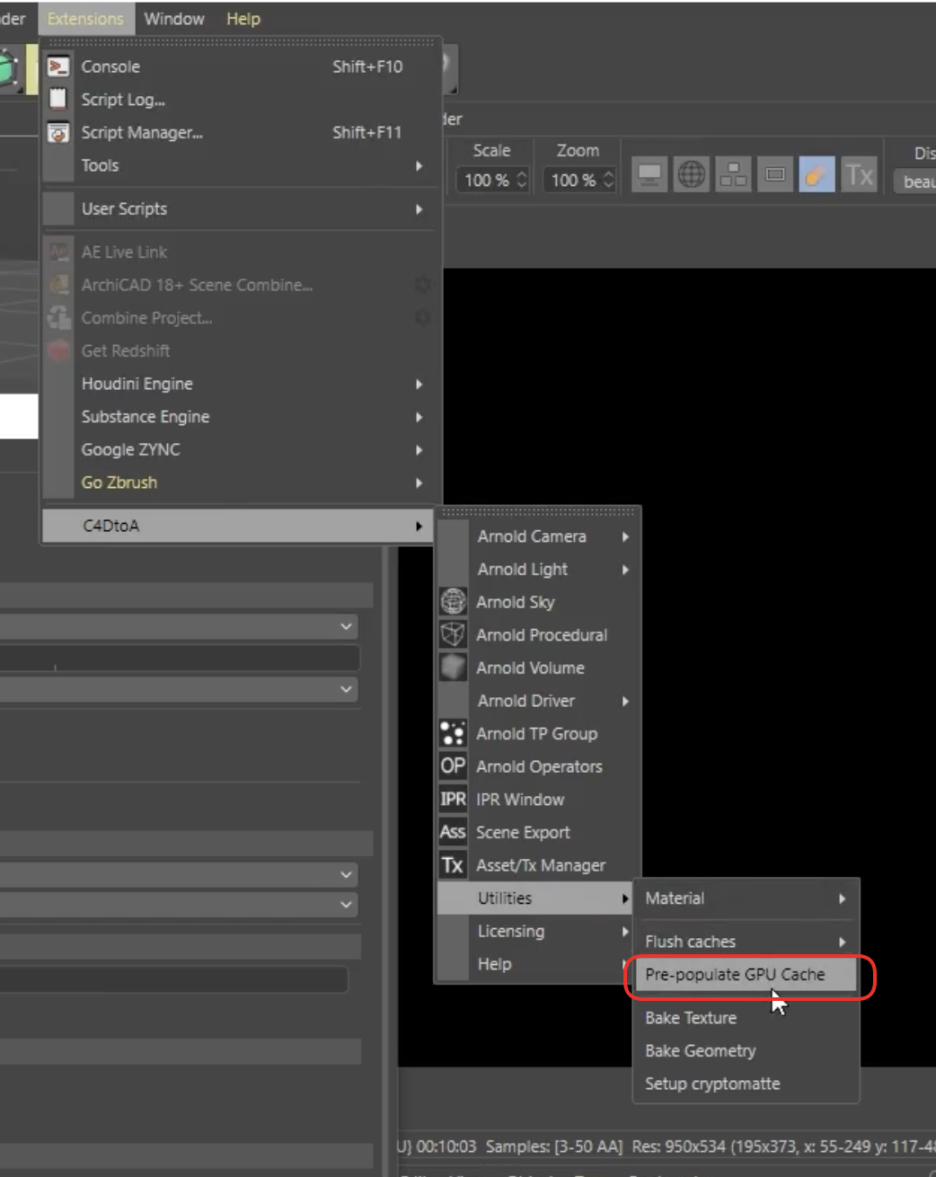Choose Setup cryptomatte
The width and height of the screenshot is (936, 1177).
(746, 1085)
